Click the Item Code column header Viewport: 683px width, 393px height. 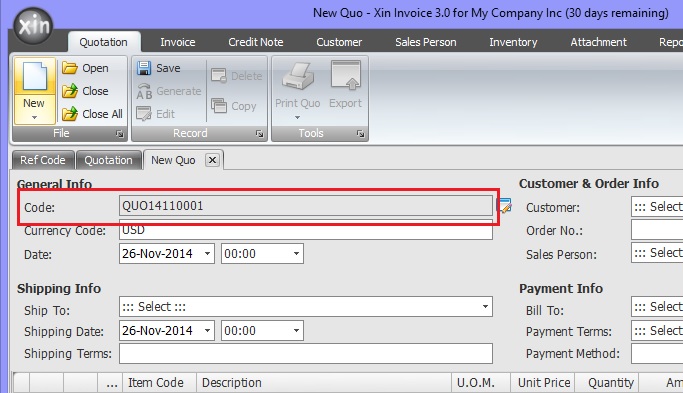[x=159, y=383]
